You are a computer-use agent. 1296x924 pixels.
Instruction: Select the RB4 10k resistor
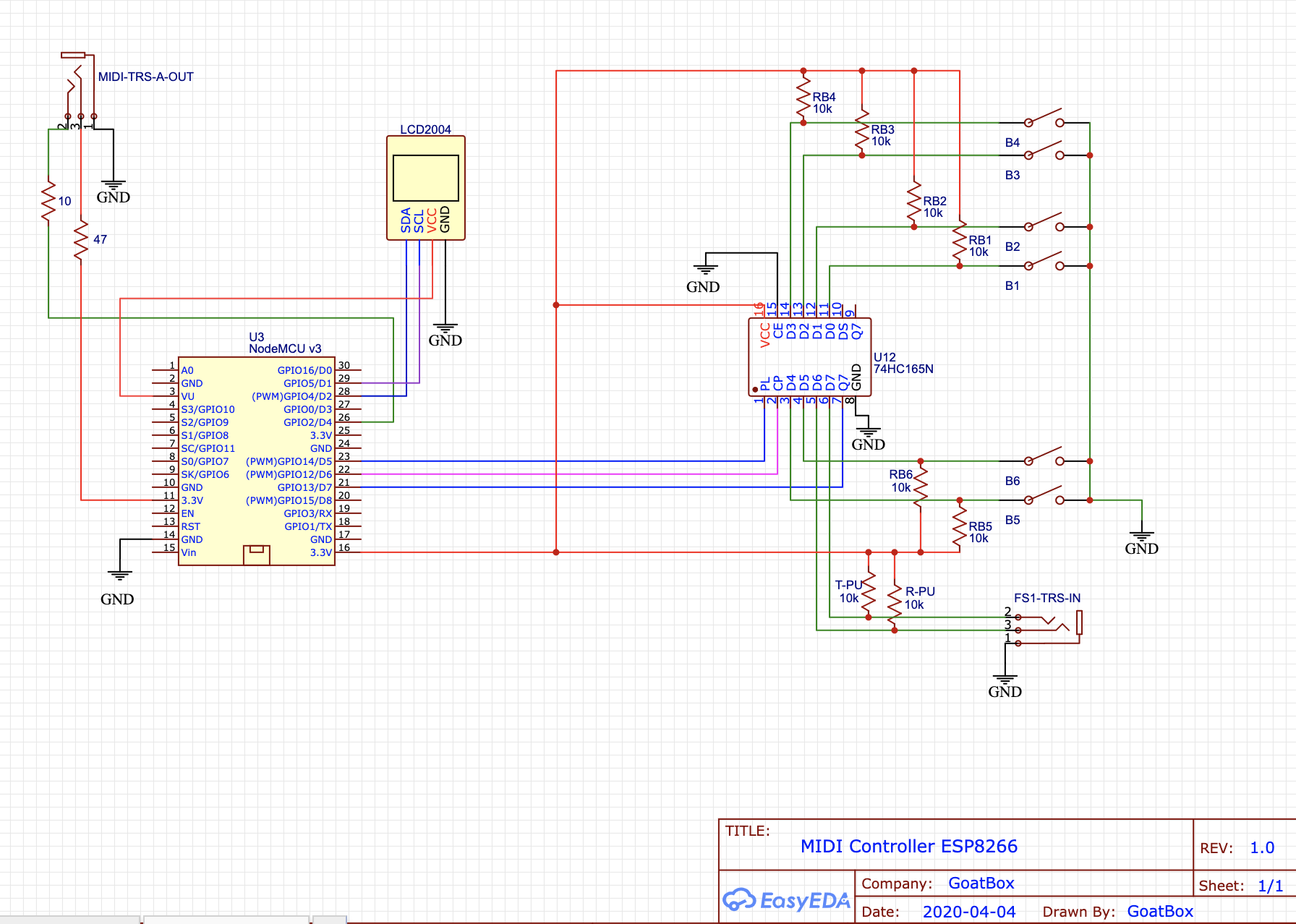(803, 97)
